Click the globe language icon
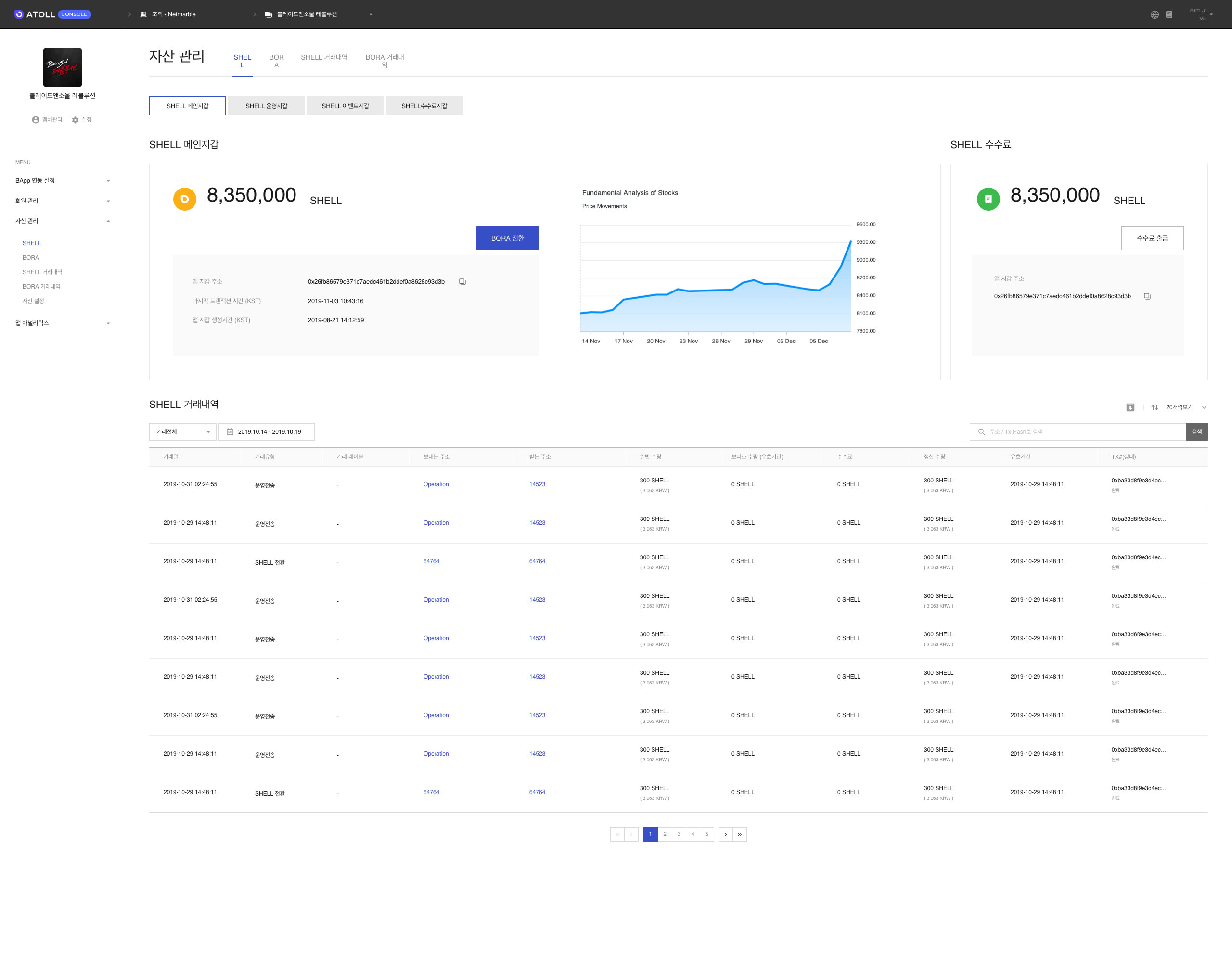This screenshot has width=1232, height=962. tap(1155, 14)
